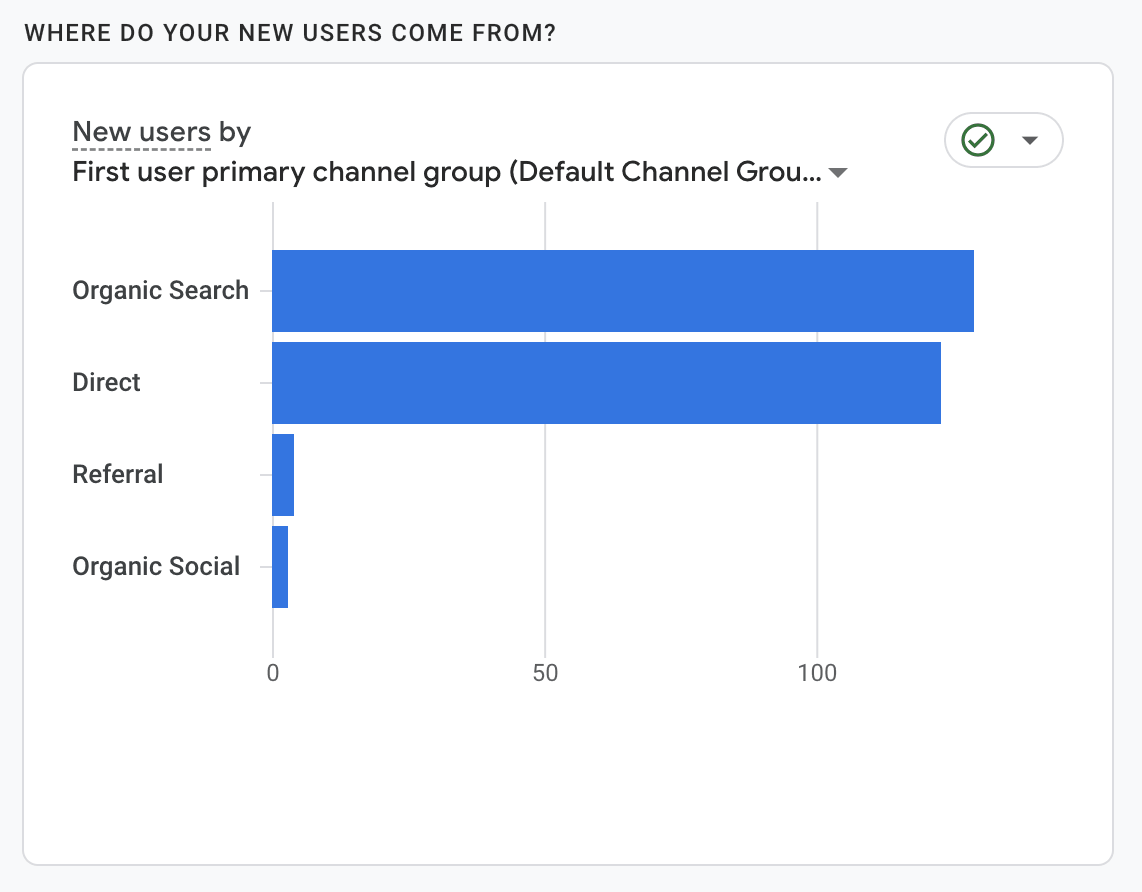The width and height of the screenshot is (1142, 892).
Task: Click the green checkmark status icon
Action: (x=977, y=140)
